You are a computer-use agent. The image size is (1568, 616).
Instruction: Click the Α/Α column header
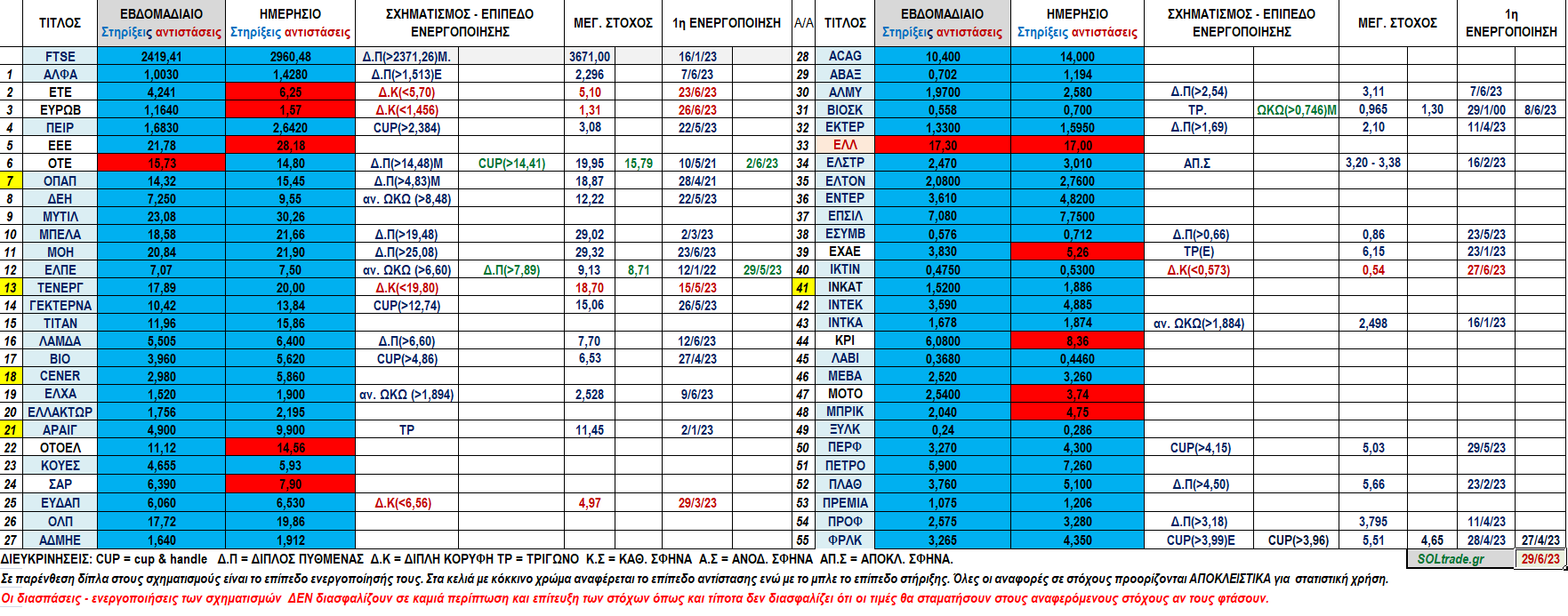coord(803,23)
